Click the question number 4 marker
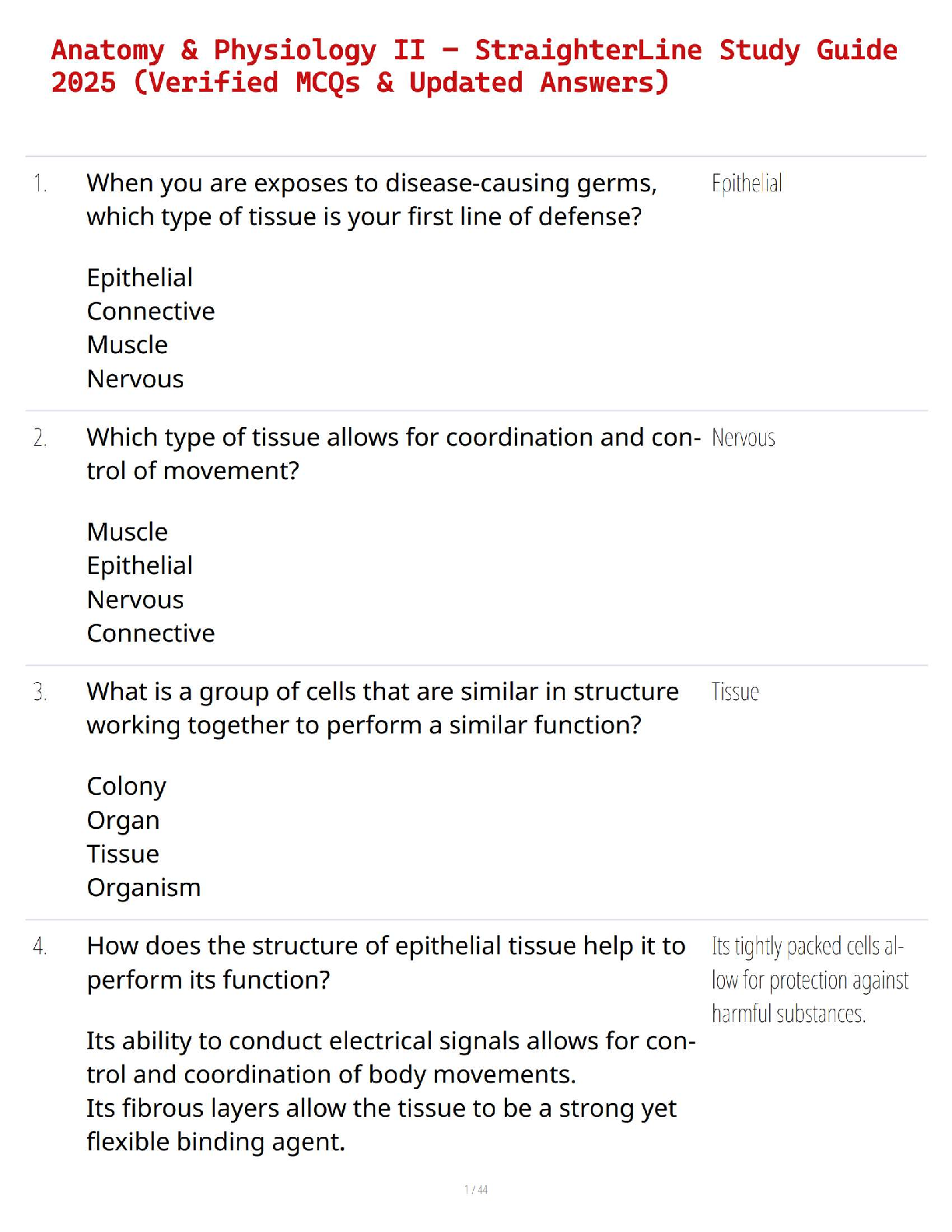 click(40, 947)
